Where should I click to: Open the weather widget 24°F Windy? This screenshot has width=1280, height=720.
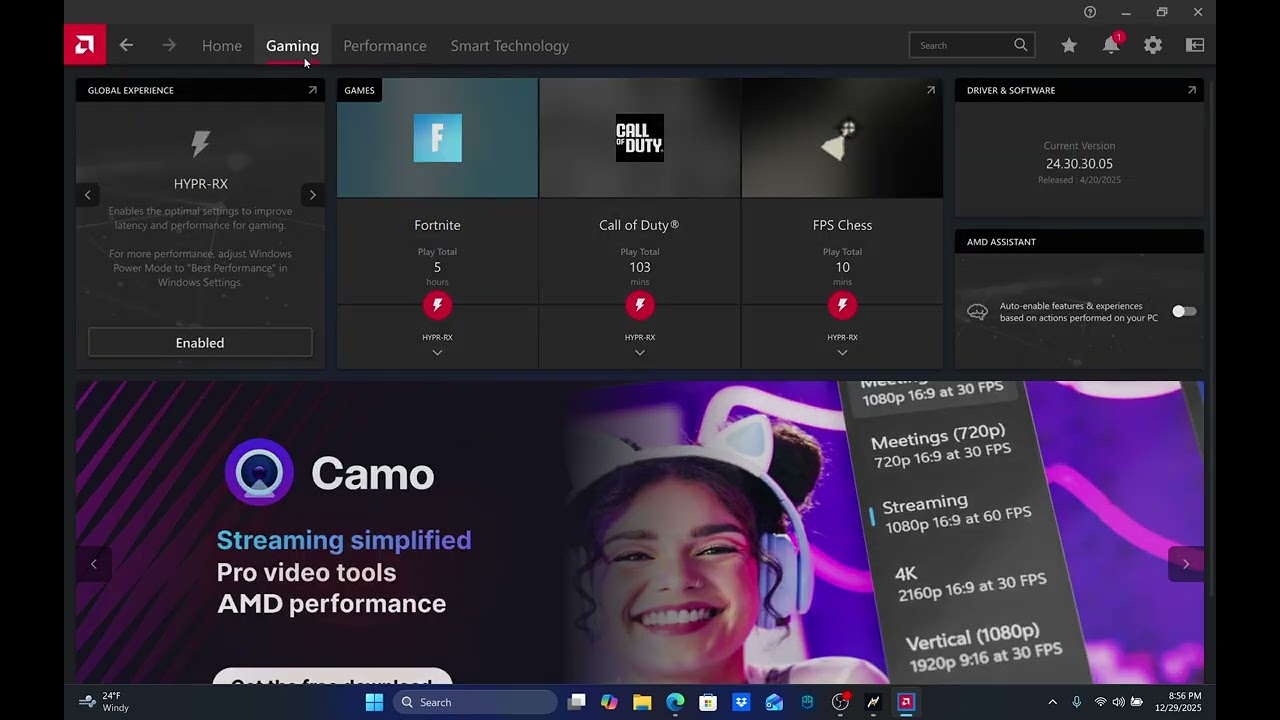coord(104,702)
